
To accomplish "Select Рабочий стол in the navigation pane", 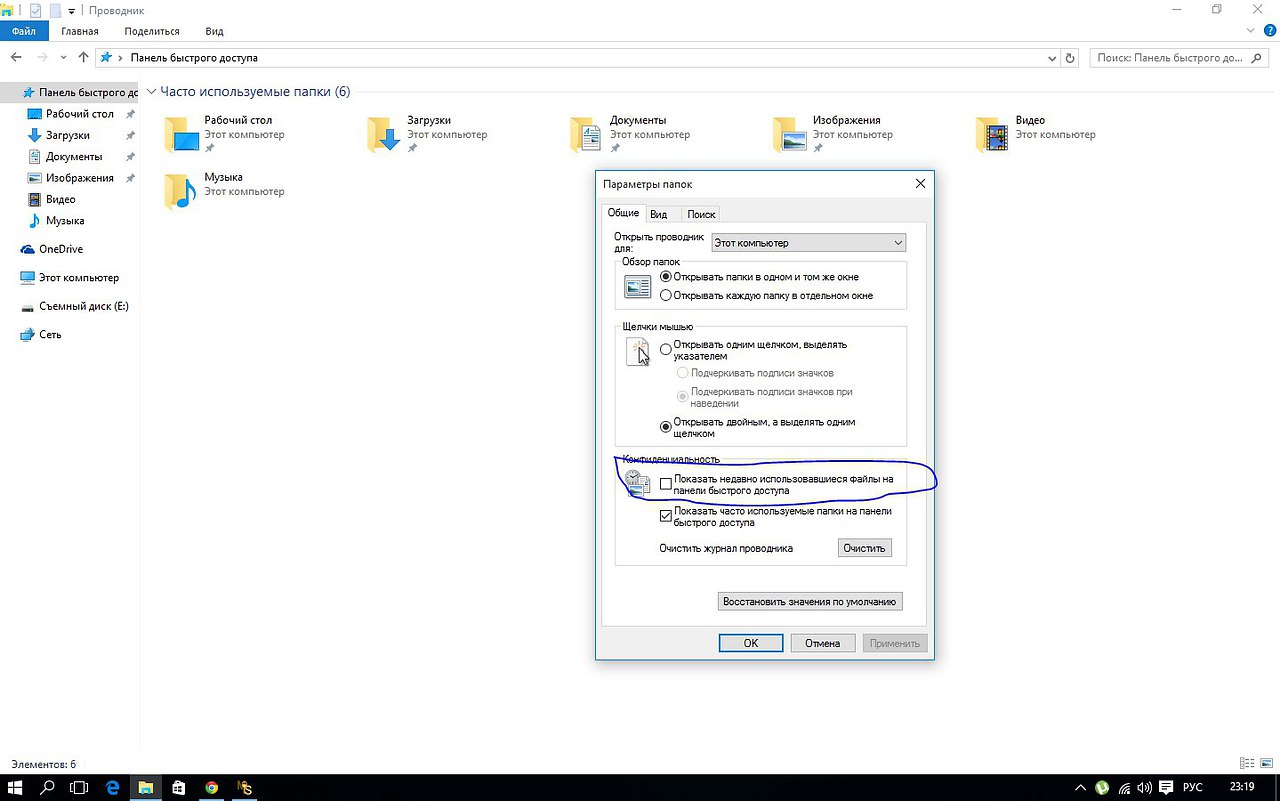I will tap(80, 114).
